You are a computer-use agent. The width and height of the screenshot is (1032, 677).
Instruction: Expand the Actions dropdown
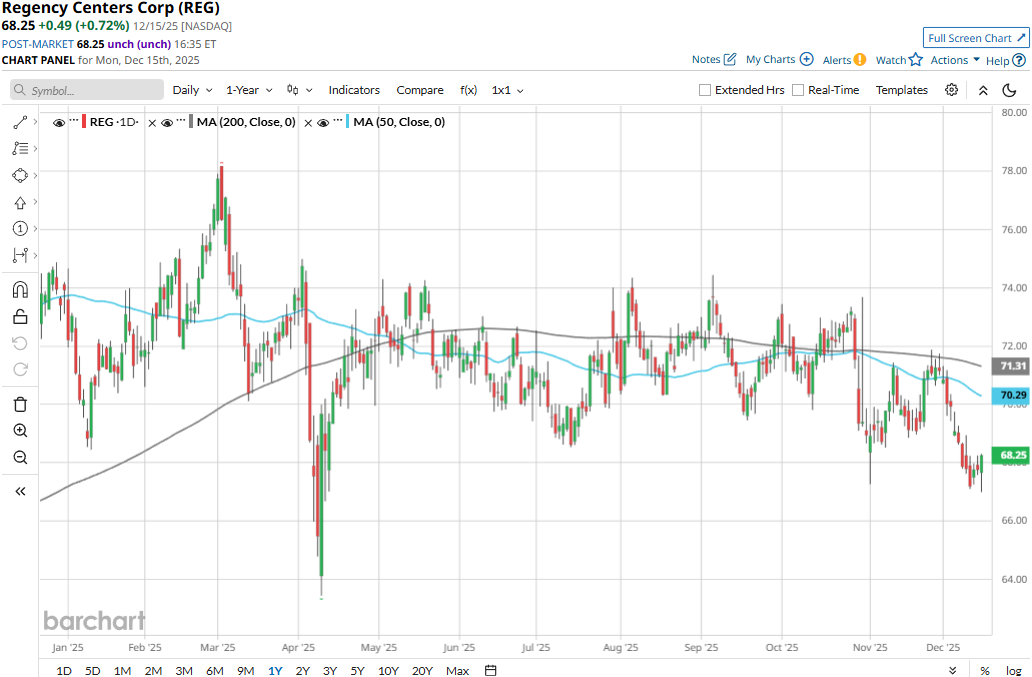(955, 60)
